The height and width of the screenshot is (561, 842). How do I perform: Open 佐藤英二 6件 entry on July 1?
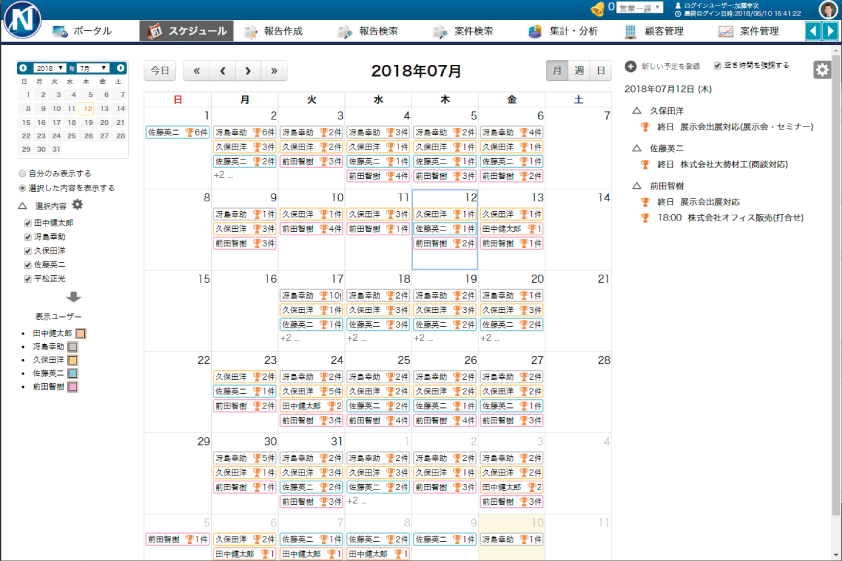[x=177, y=132]
